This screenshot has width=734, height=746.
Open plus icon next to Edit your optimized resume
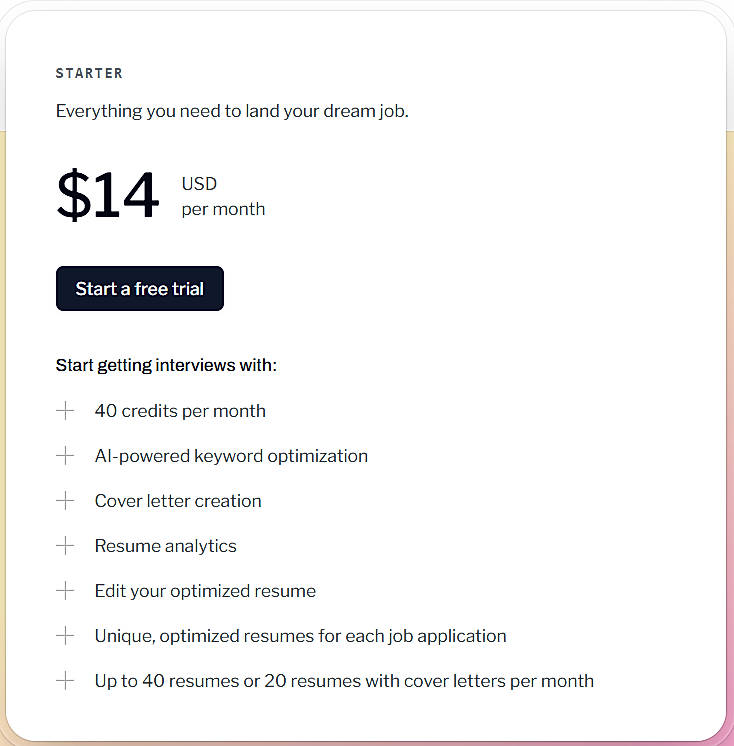click(65, 590)
